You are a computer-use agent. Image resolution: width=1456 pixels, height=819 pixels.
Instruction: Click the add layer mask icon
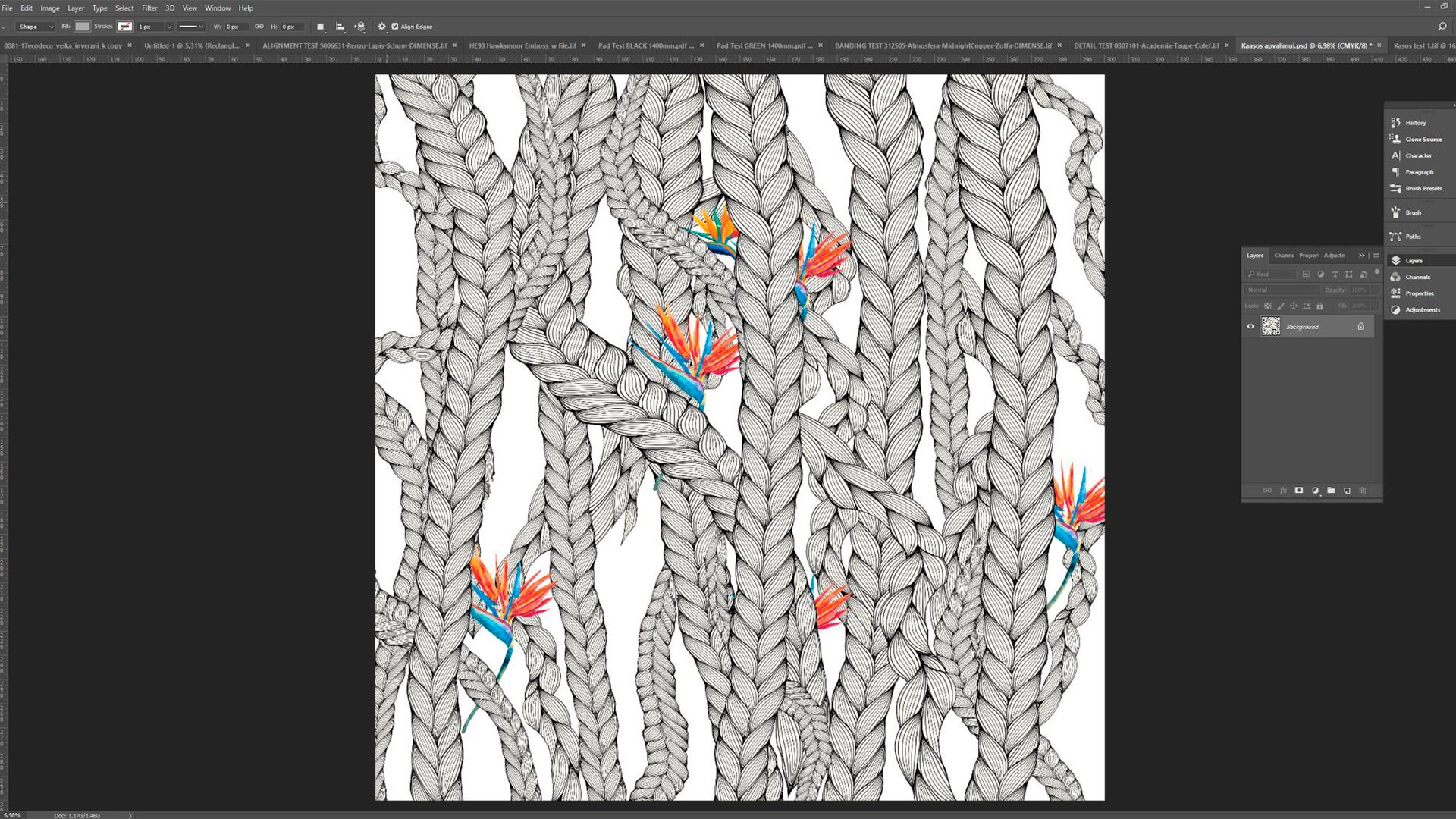pyautogui.click(x=1298, y=491)
